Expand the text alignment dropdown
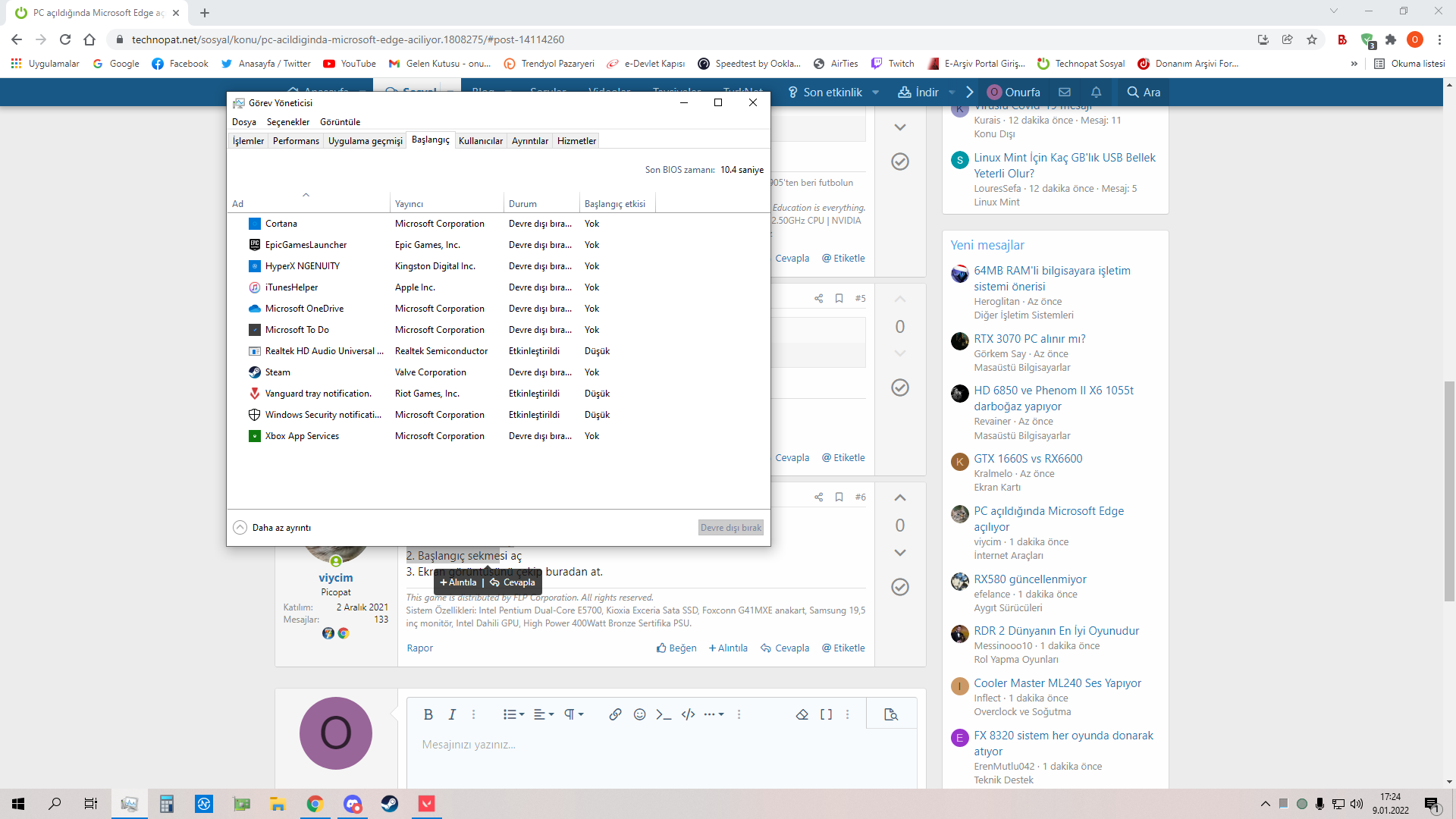Image resolution: width=1456 pixels, height=819 pixels. tap(543, 714)
